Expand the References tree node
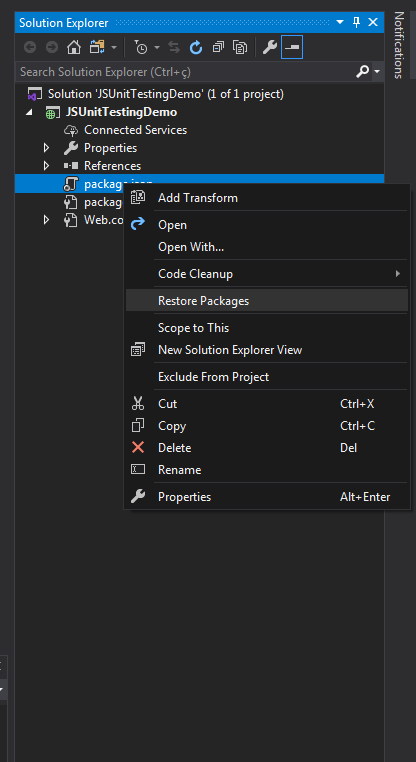The width and height of the screenshot is (416, 762). coord(47,166)
